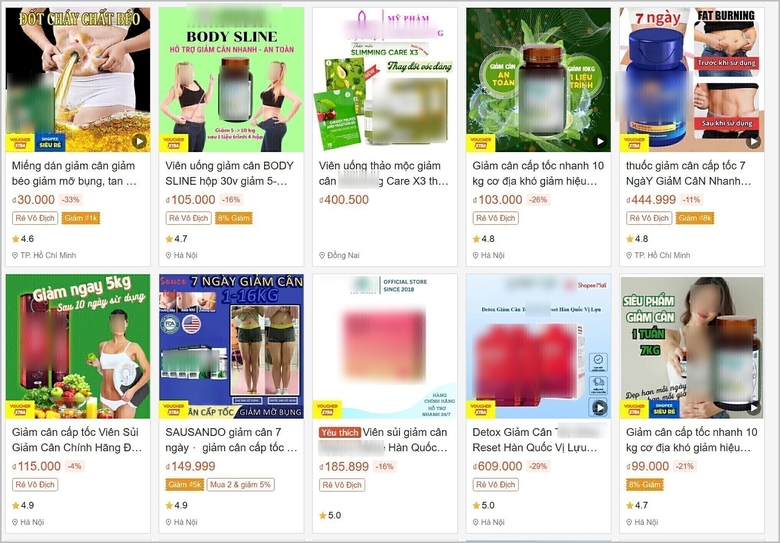Click 8% Giảm tag under 105.000 price
This screenshot has height=543, width=780.
coord(233,218)
